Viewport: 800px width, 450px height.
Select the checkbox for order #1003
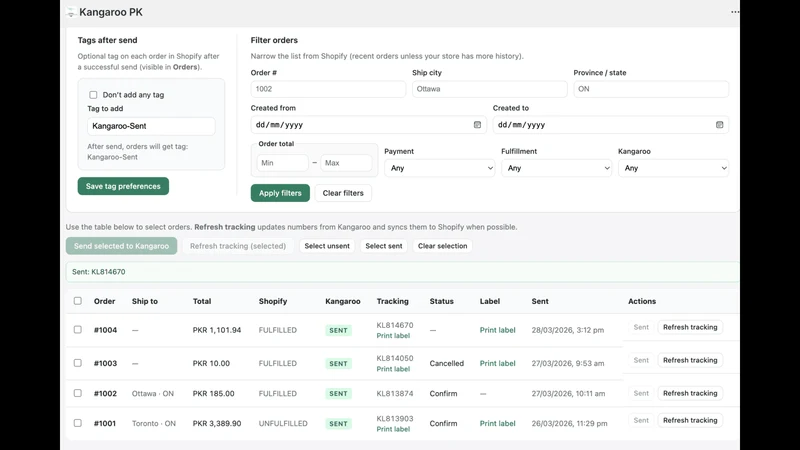pos(78,363)
